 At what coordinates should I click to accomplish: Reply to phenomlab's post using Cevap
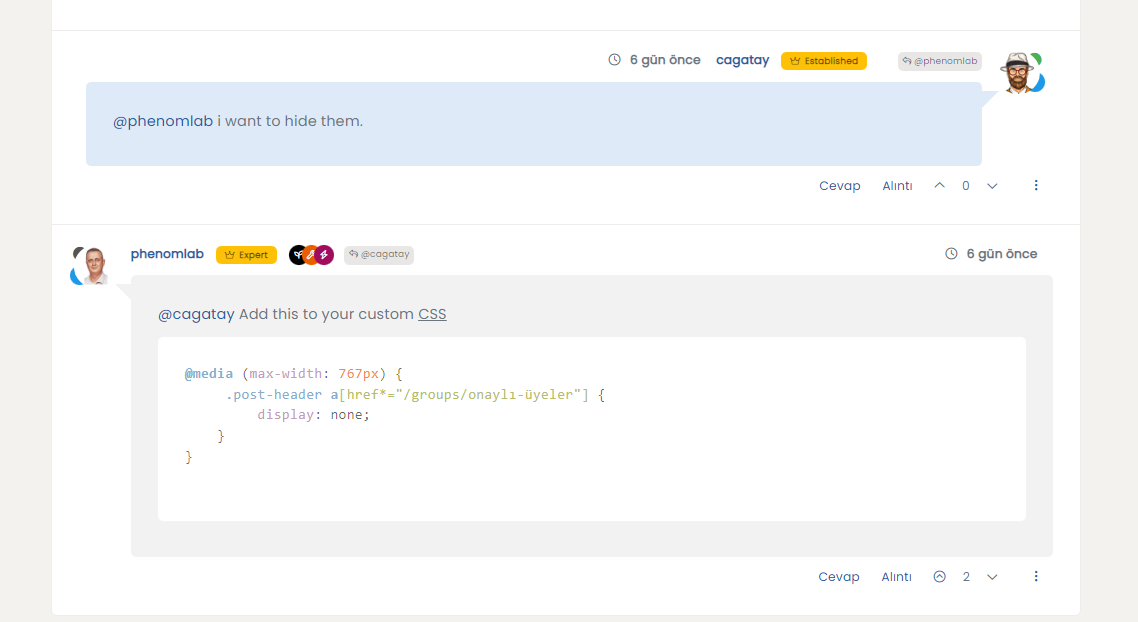coord(839,577)
